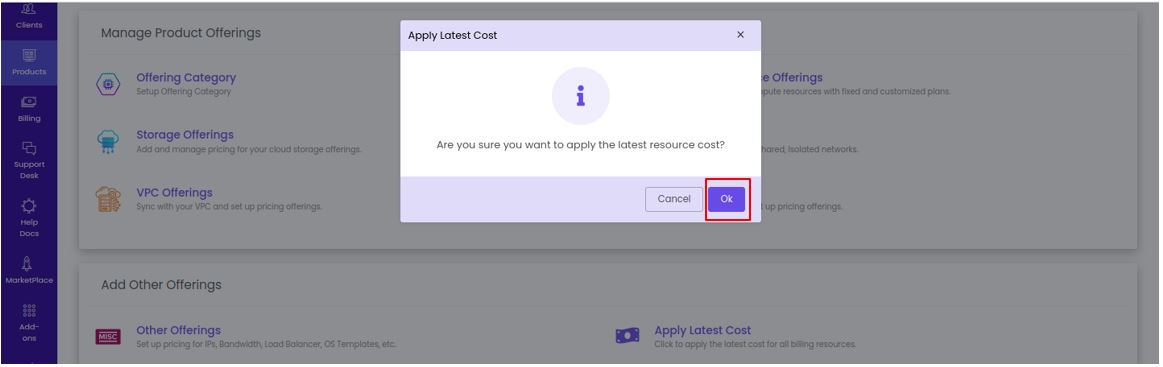Viewport: 1163px width, 367px height.
Task: Click the 'Are you sure' confirmation message
Action: [x=581, y=145]
